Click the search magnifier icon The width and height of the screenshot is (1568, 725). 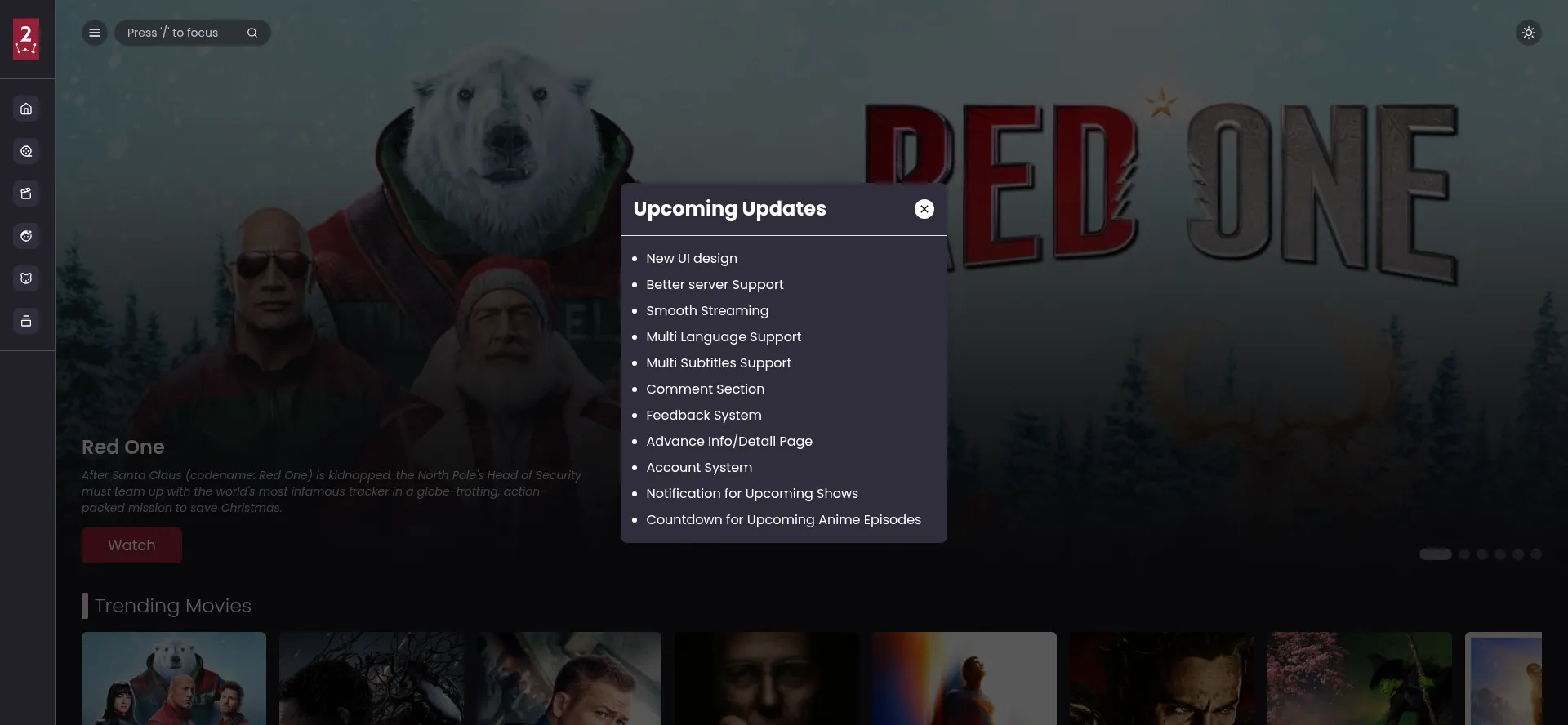pos(252,33)
